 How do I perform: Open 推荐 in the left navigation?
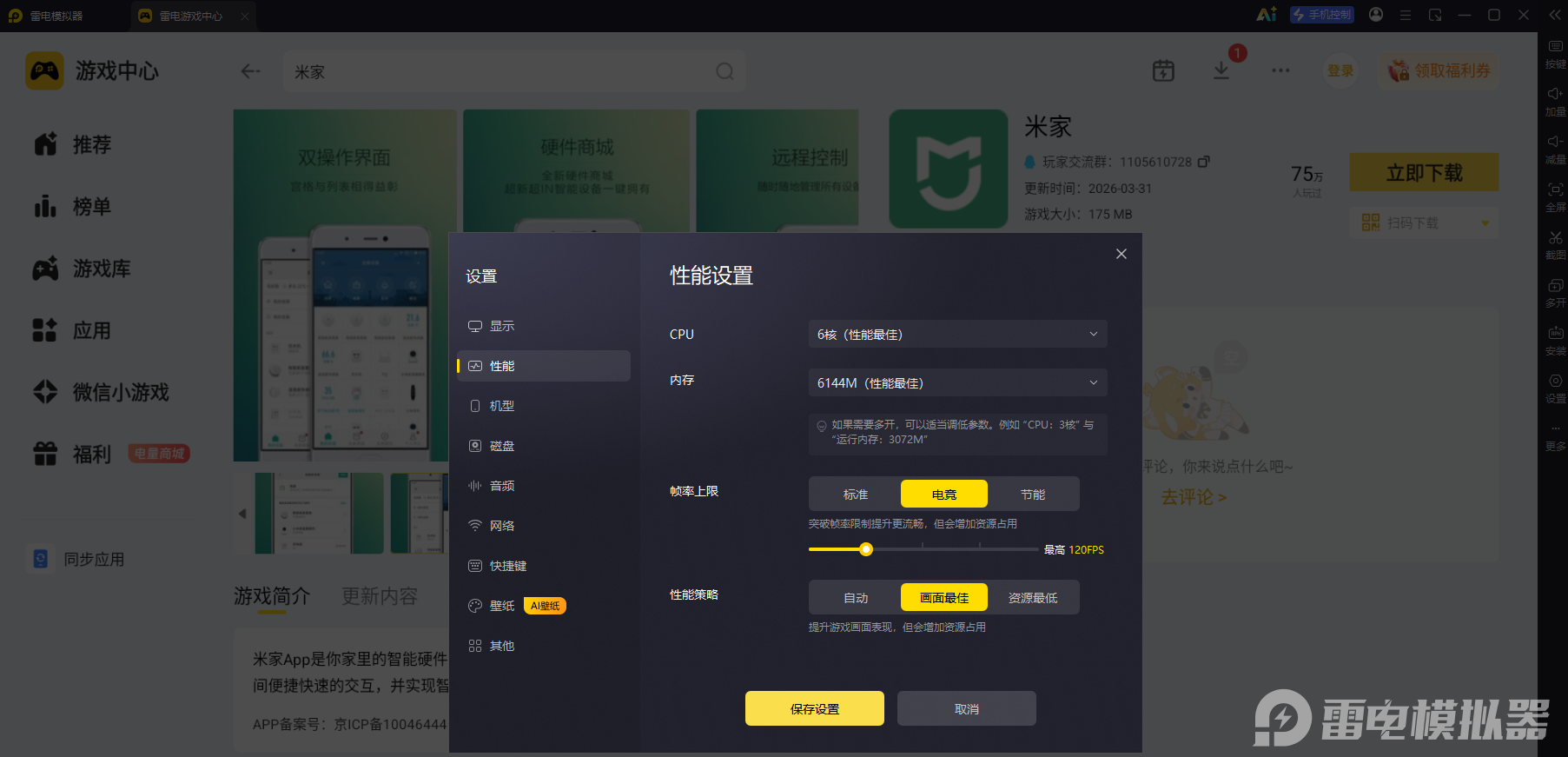click(x=73, y=144)
